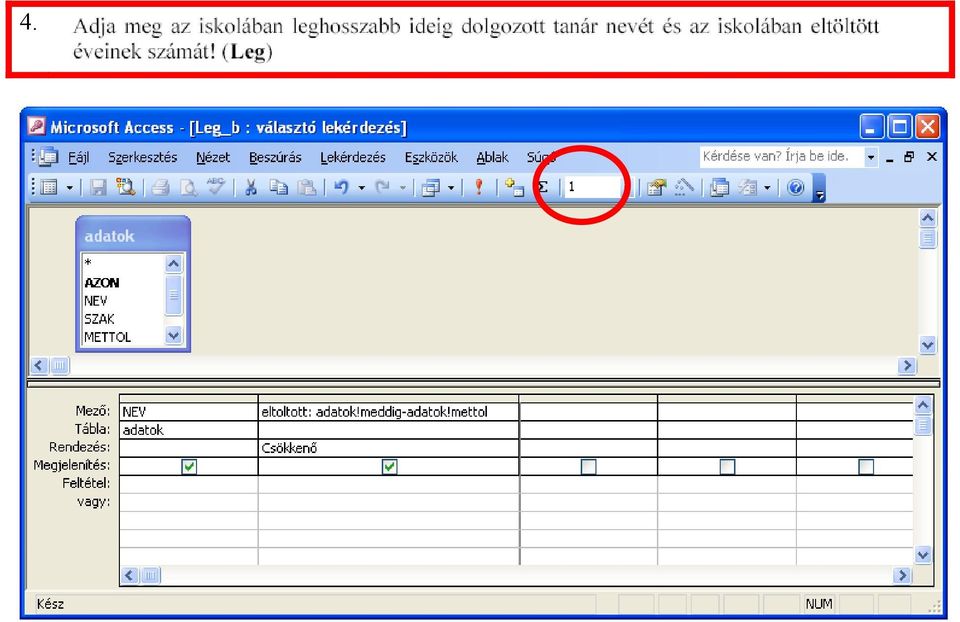The height and width of the screenshot is (622, 960).
Task: Open Print Preview from the toolbar
Action: pos(189,187)
